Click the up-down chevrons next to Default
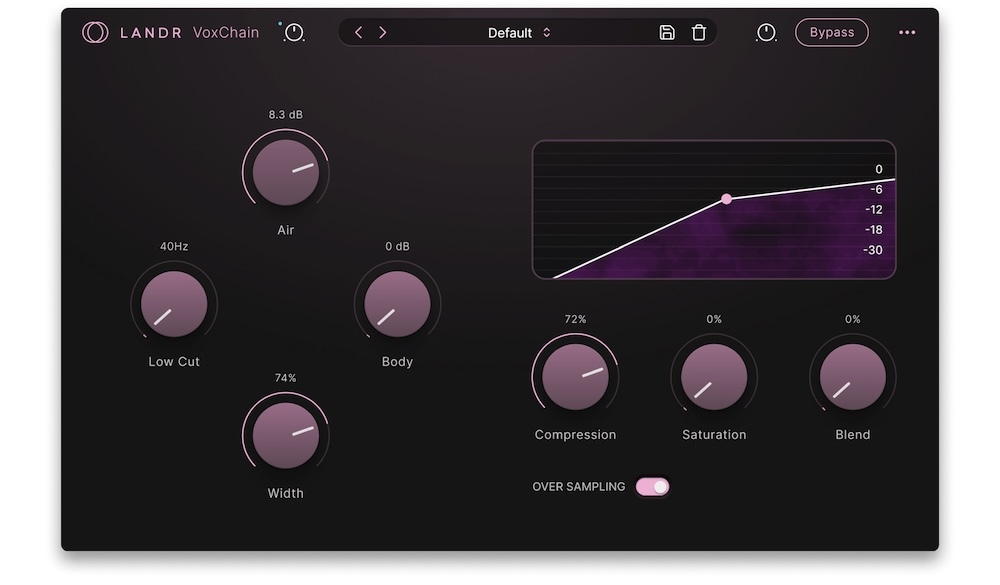The width and height of the screenshot is (1000, 585). (547, 33)
